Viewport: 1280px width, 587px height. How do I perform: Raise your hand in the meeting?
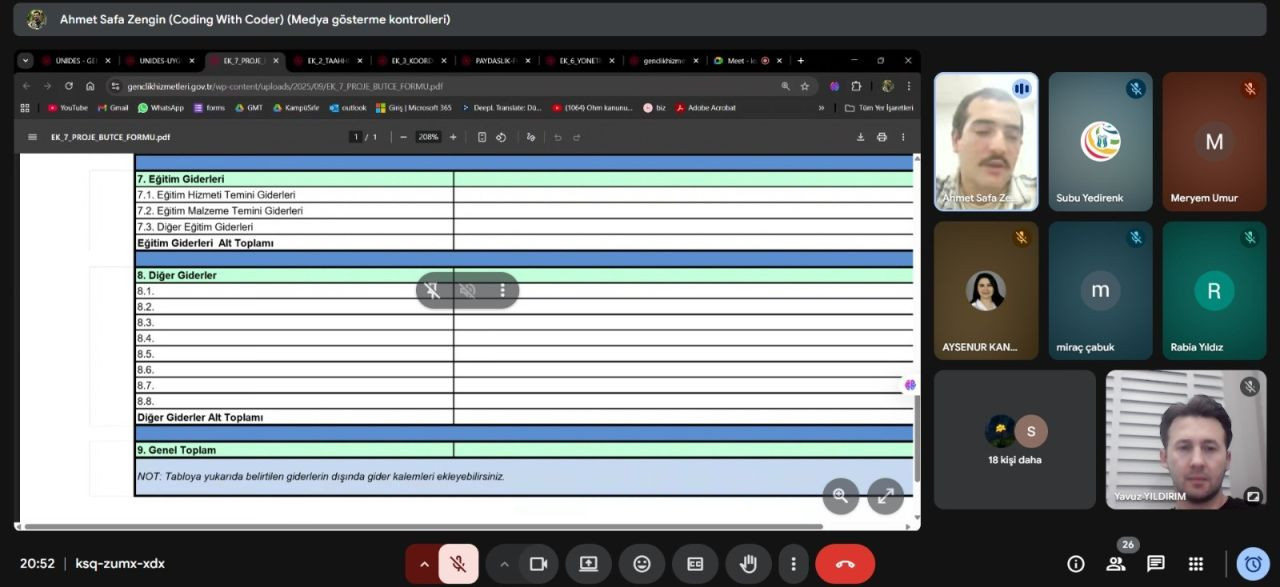[x=748, y=564]
